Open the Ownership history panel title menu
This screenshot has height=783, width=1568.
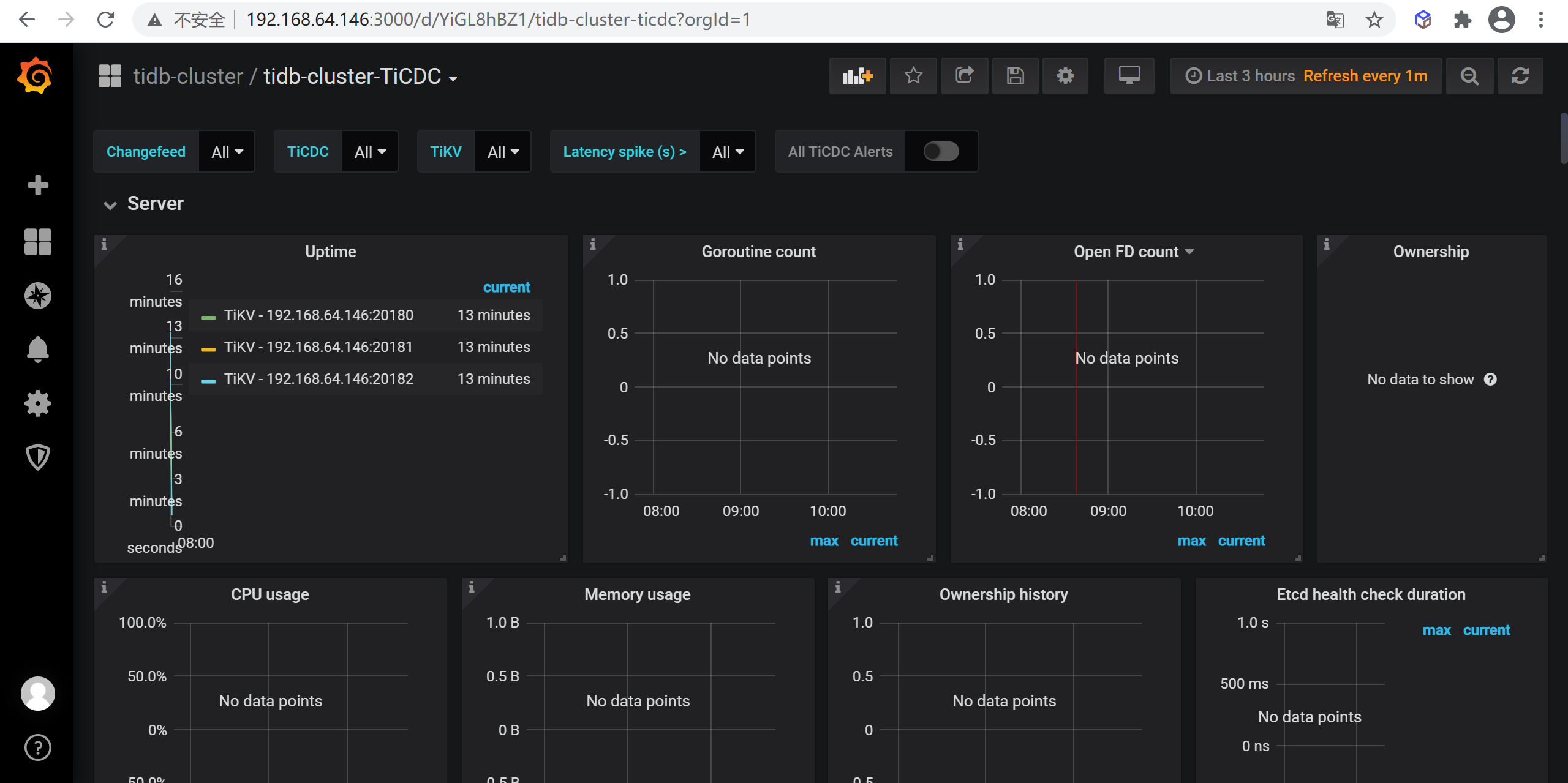click(1004, 594)
